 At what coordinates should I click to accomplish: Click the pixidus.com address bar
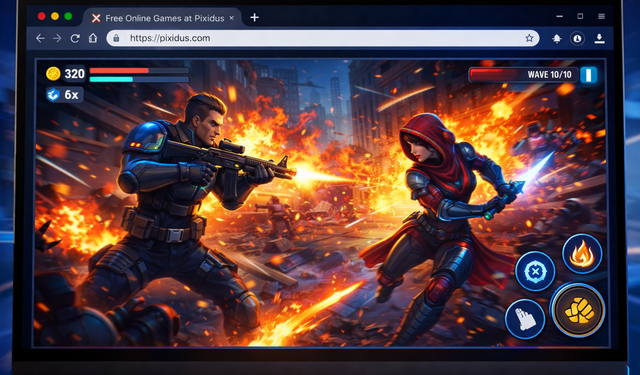322,38
